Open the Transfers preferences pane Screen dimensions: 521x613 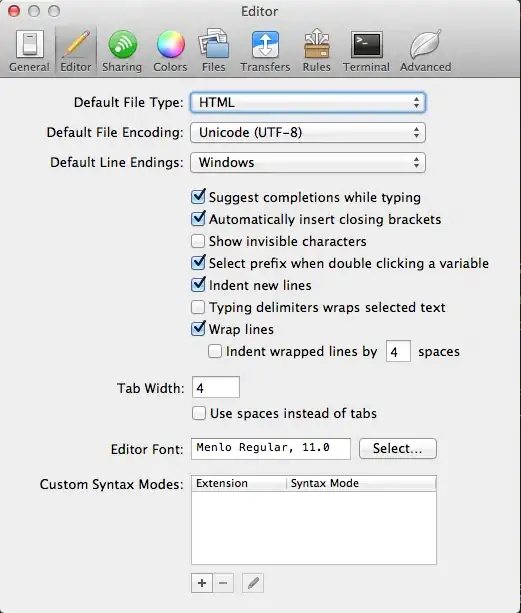(265, 51)
